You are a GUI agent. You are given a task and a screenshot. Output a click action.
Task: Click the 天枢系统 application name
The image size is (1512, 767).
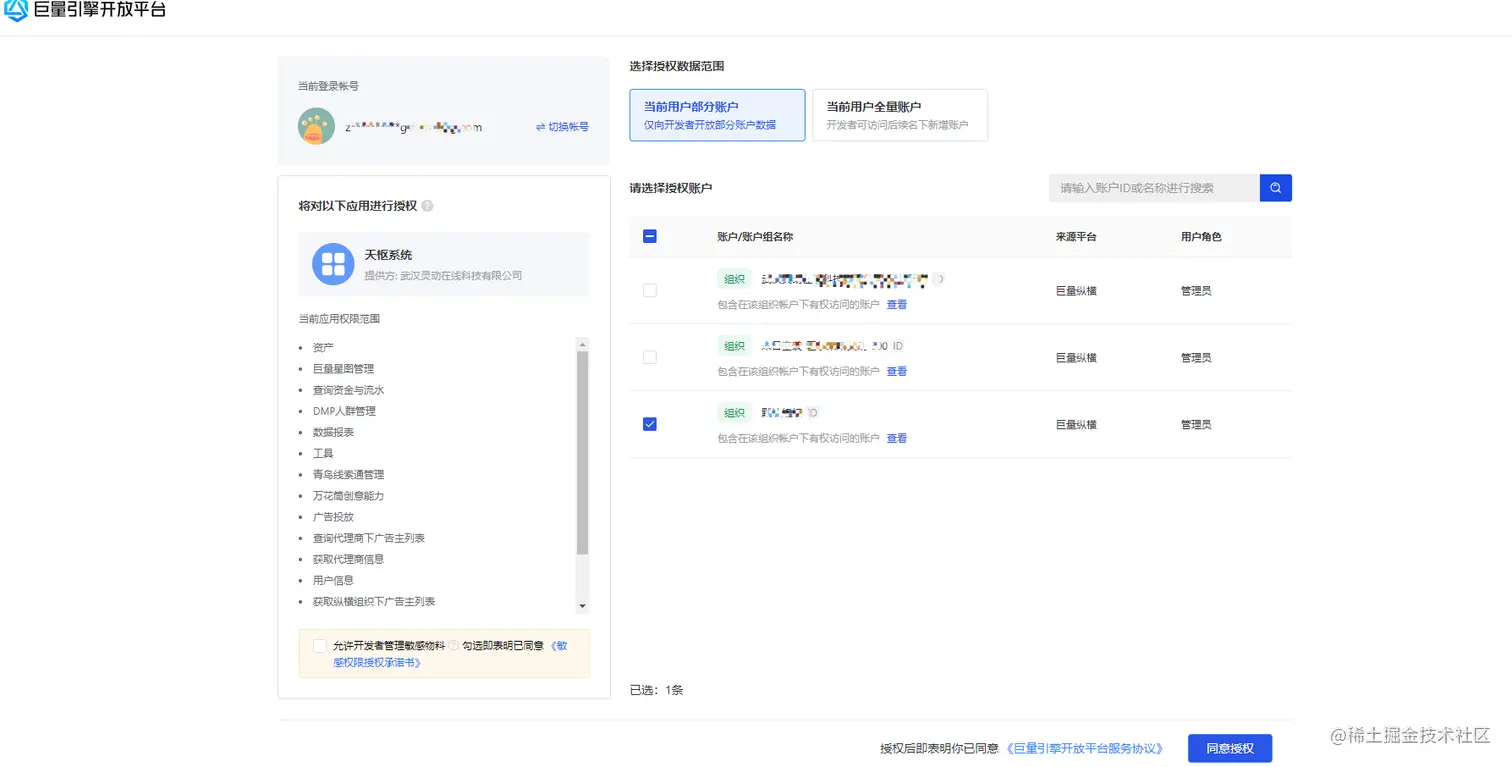[x=388, y=255]
